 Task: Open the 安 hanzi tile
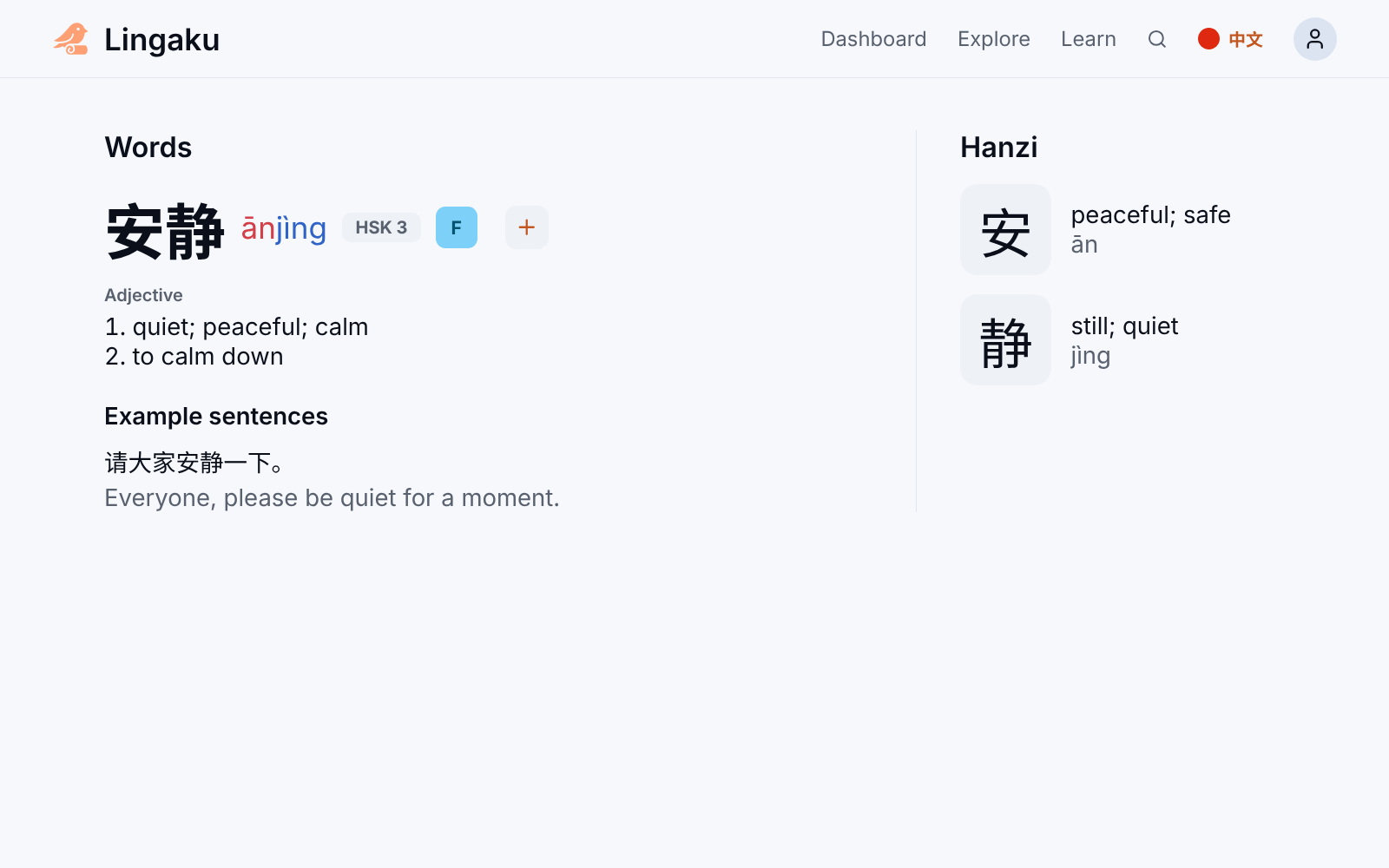tap(1005, 229)
